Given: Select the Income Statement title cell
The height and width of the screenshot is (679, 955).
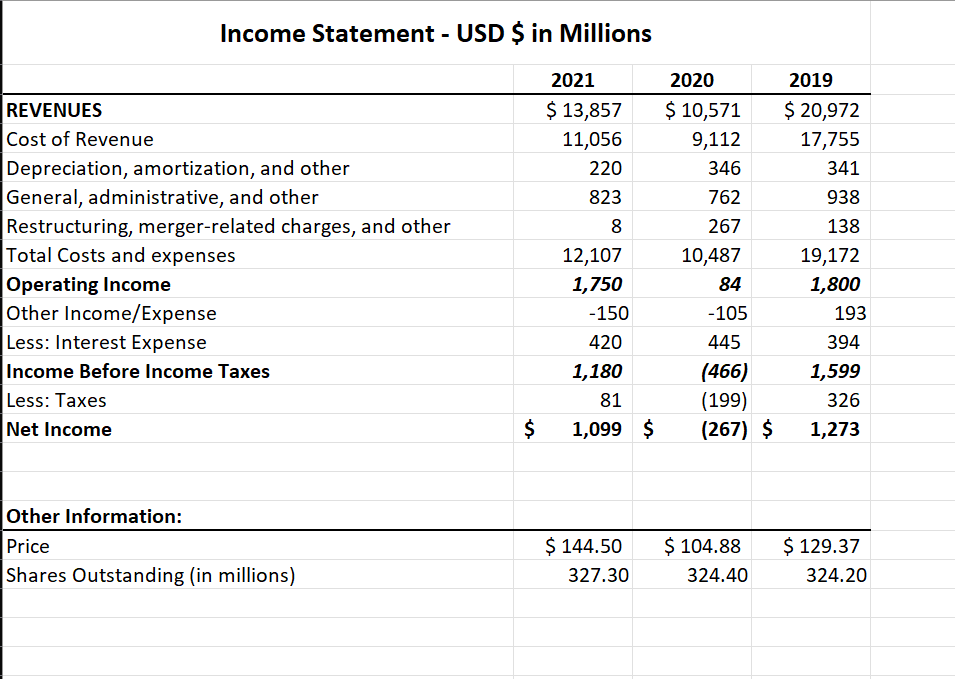Looking at the screenshot, I should point(435,33).
